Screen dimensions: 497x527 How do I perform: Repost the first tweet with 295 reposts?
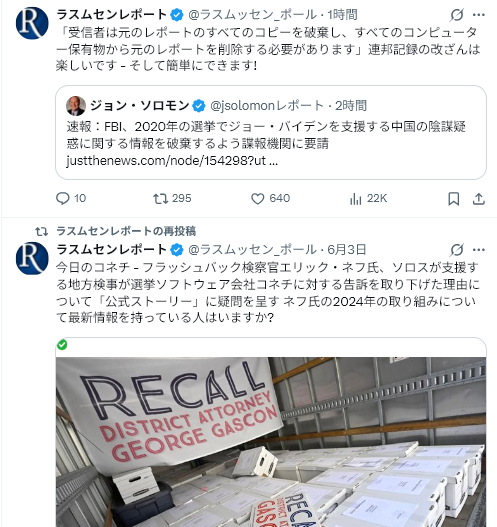tap(161, 198)
